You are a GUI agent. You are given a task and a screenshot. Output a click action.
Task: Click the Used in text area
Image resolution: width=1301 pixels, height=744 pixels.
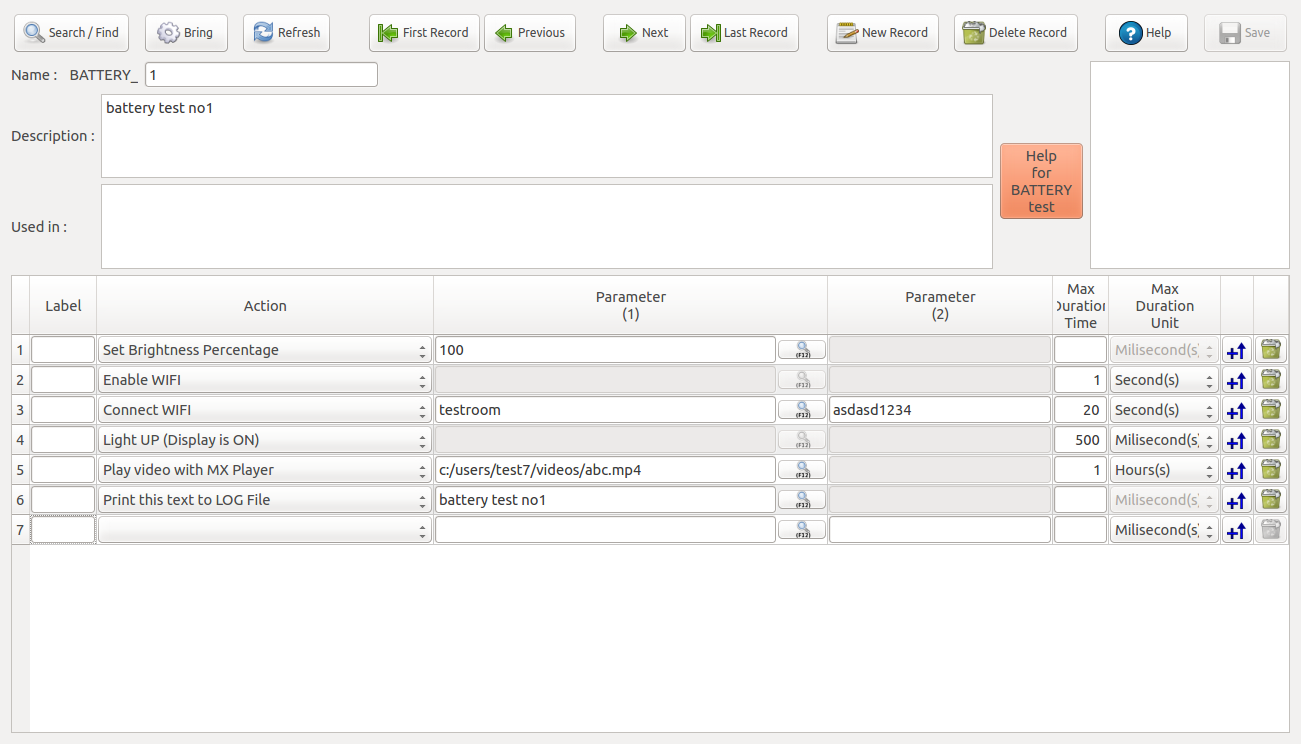547,227
